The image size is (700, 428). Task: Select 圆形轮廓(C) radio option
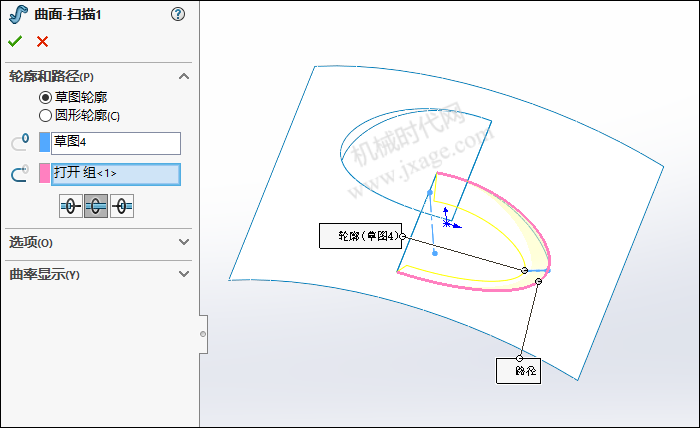pos(45,116)
